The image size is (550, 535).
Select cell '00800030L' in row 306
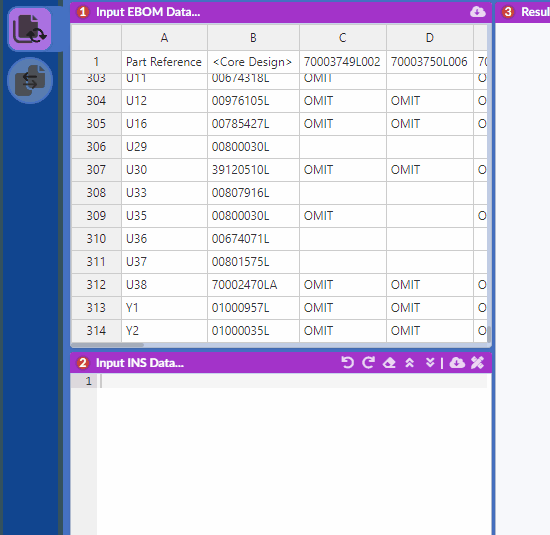pyautogui.click(x=253, y=147)
